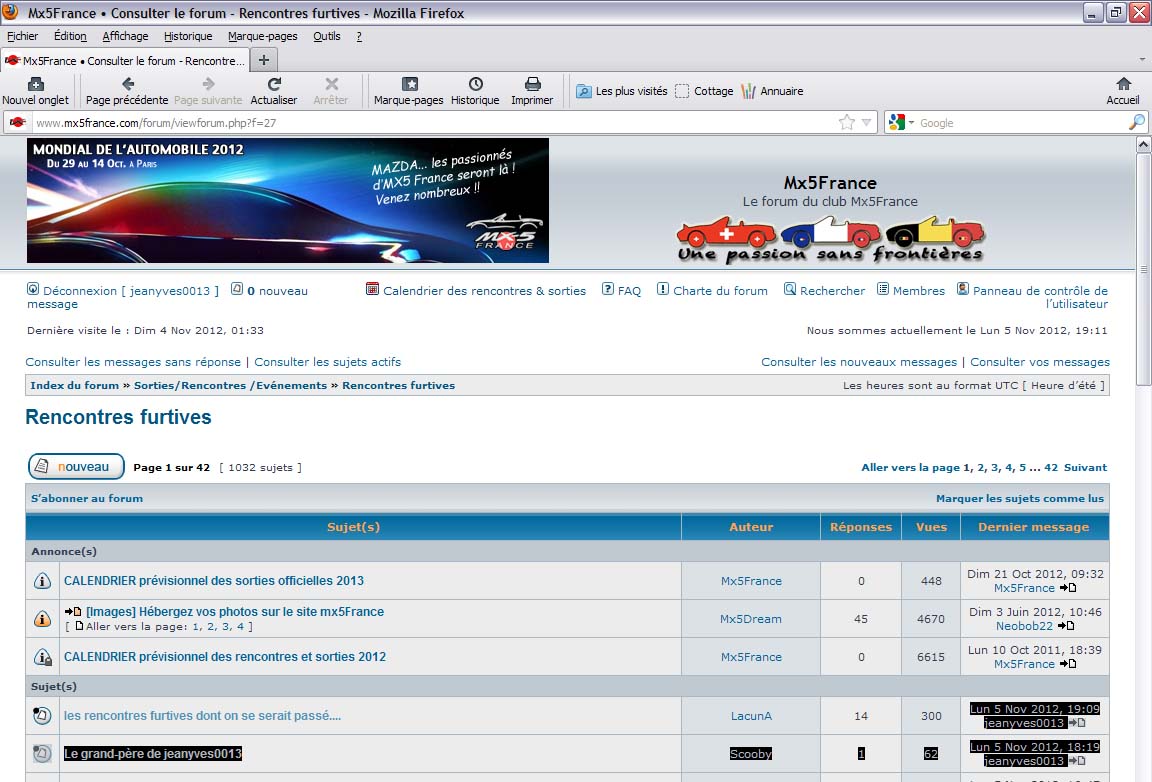The image size is (1152, 782).
Task: Click Consulter les messages sans réponse
Action: click(x=133, y=362)
